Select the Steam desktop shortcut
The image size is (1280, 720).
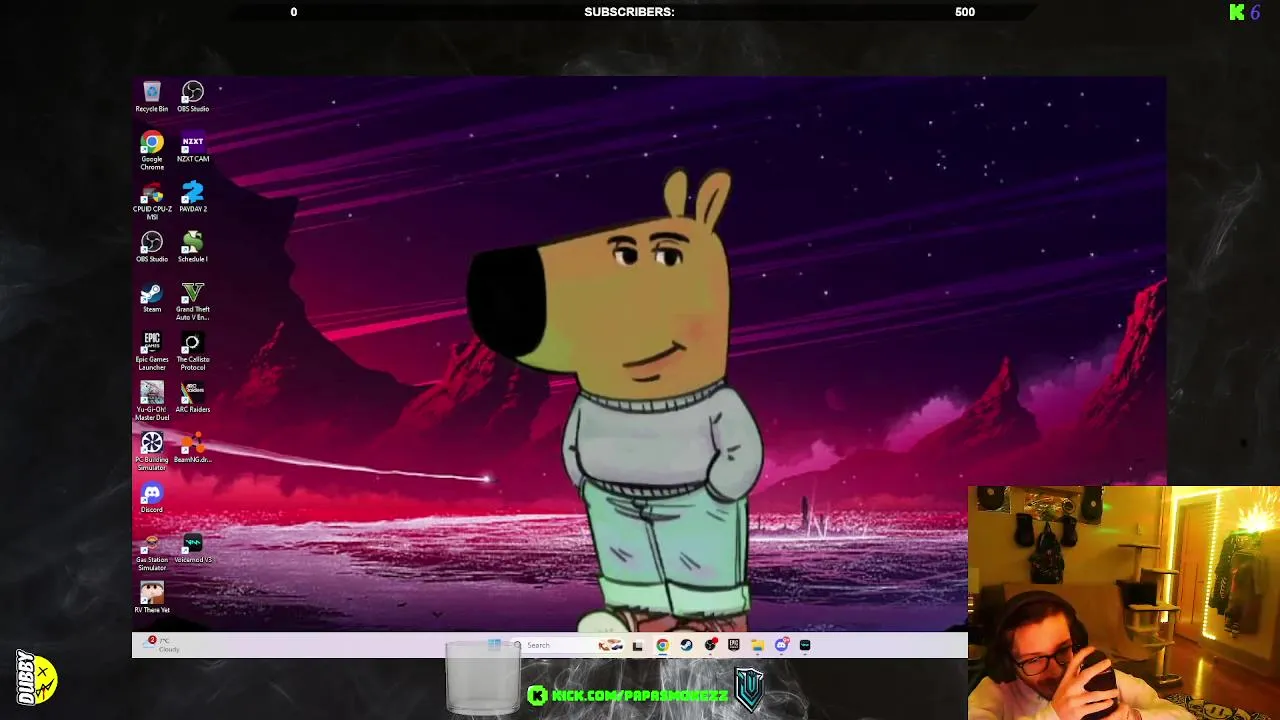coord(152,297)
